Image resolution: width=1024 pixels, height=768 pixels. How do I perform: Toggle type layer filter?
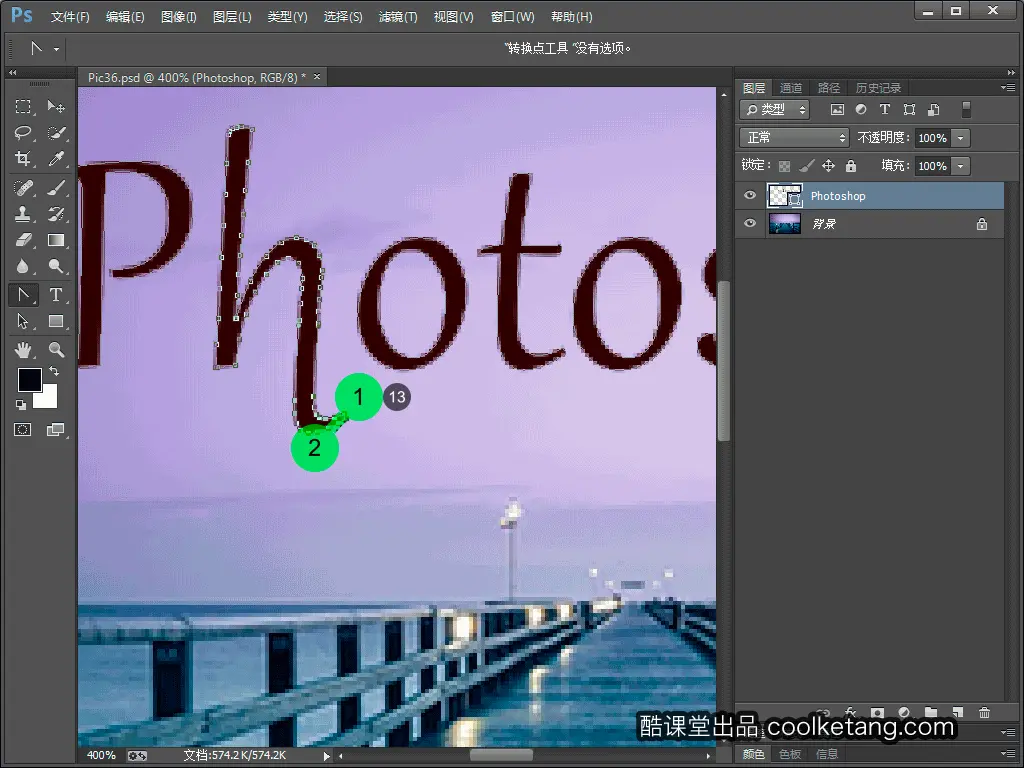(x=885, y=110)
